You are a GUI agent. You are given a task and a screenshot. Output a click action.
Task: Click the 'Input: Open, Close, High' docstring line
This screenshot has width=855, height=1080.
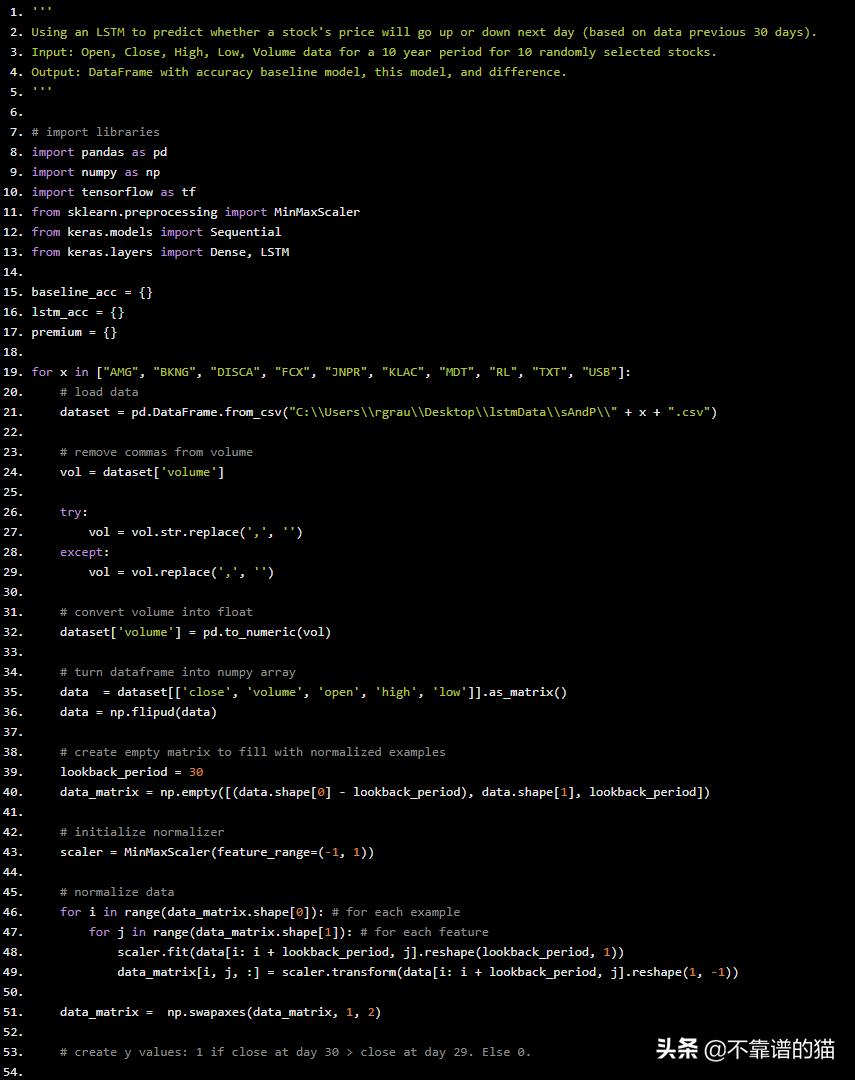pyautogui.click(x=374, y=52)
